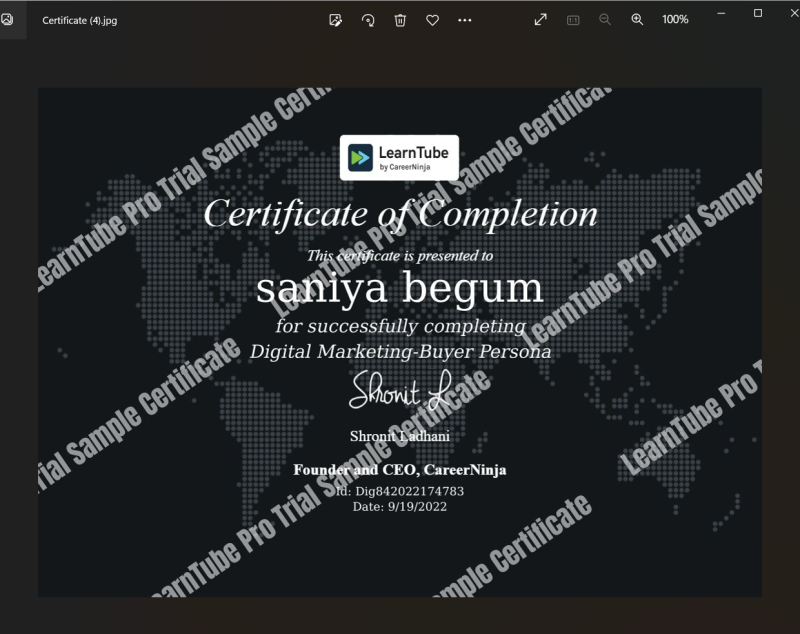Click the Certificate of Completion heading
The width and height of the screenshot is (800, 634).
[400, 213]
